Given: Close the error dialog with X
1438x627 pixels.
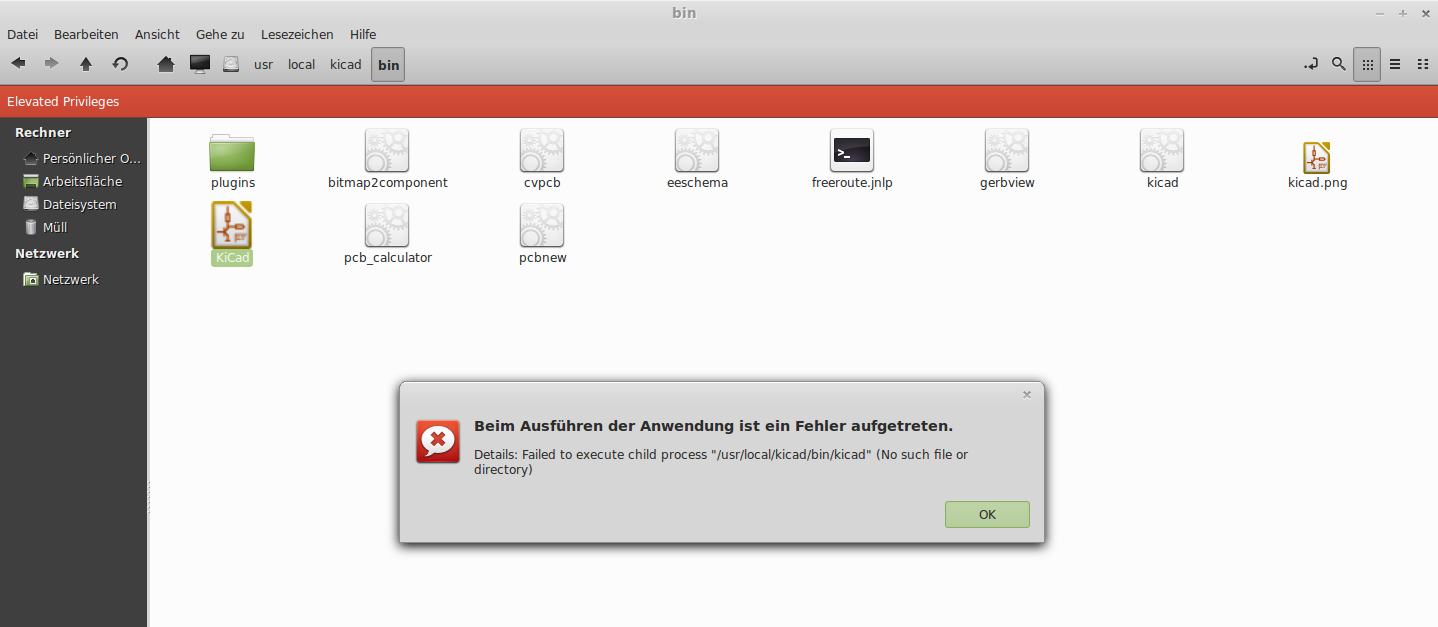Looking at the screenshot, I should (x=1027, y=395).
